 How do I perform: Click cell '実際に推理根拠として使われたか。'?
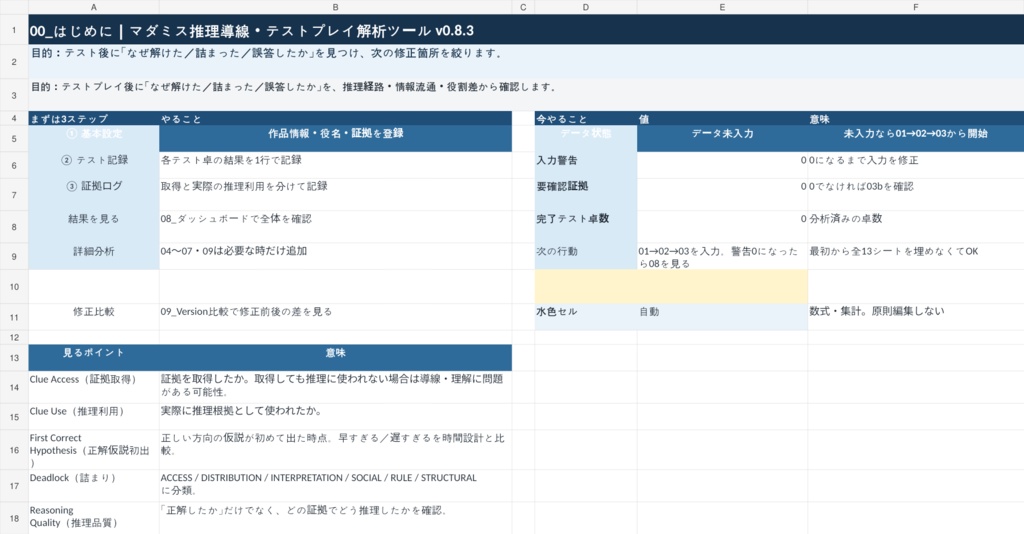click(x=335, y=416)
